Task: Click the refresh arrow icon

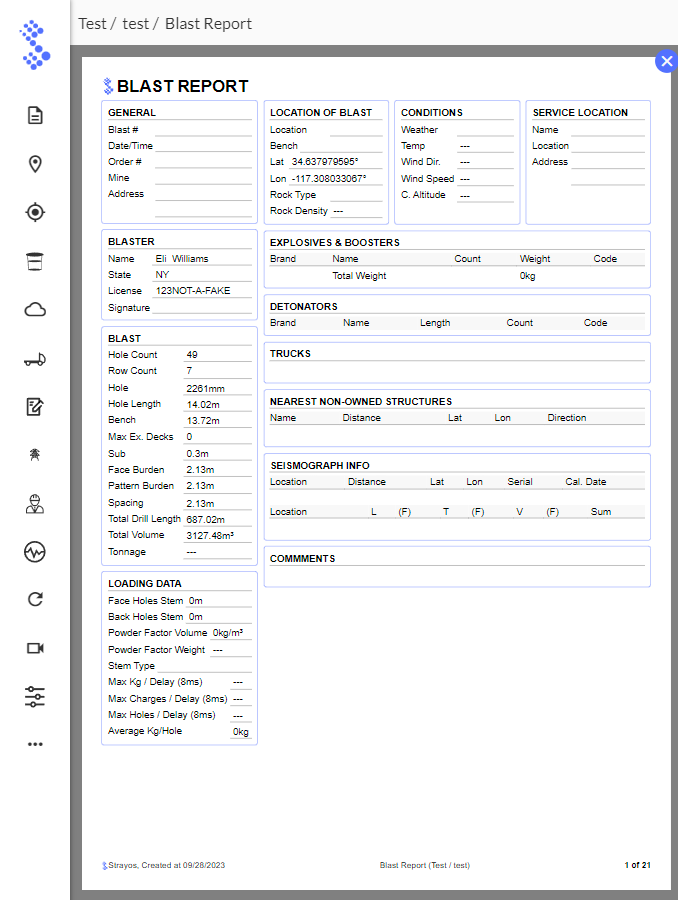Action: pyautogui.click(x=35, y=599)
